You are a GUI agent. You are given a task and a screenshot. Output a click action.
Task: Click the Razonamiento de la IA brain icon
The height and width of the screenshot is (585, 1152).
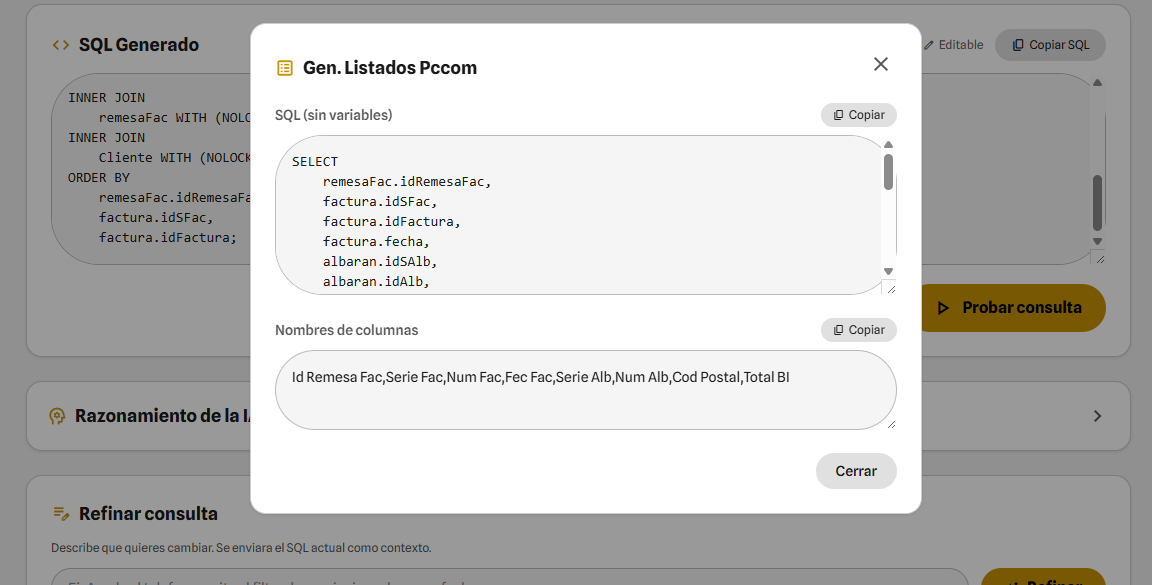click(57, 416)
